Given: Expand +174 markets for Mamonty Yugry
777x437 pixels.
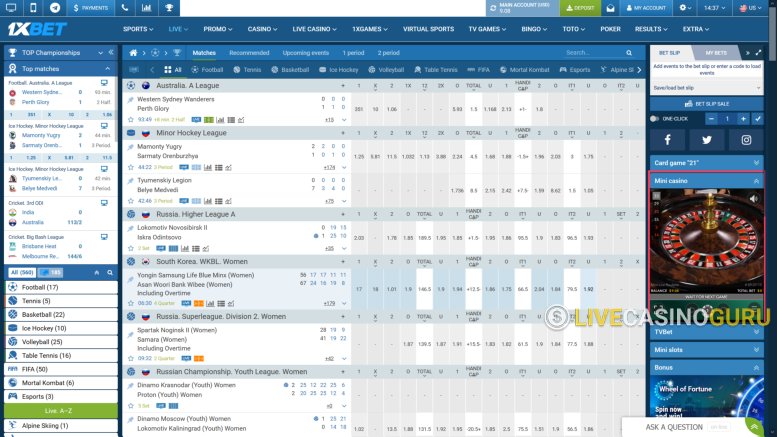Looking at the screenshot, I should tap(329, 167).
